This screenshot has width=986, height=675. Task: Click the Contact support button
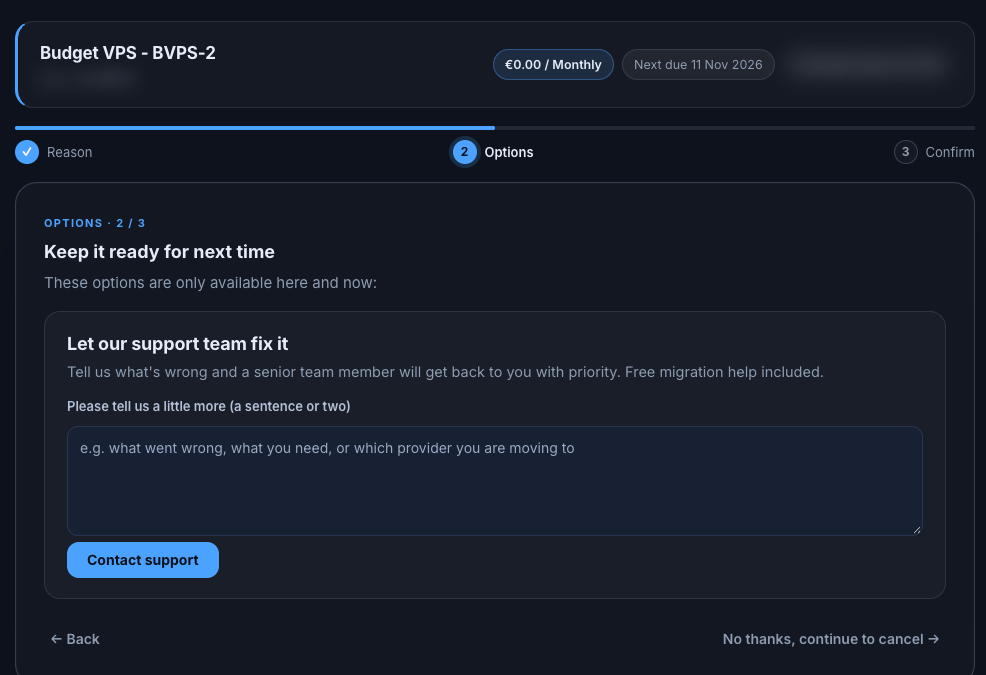pyautogui.click(x=143, y=560)
